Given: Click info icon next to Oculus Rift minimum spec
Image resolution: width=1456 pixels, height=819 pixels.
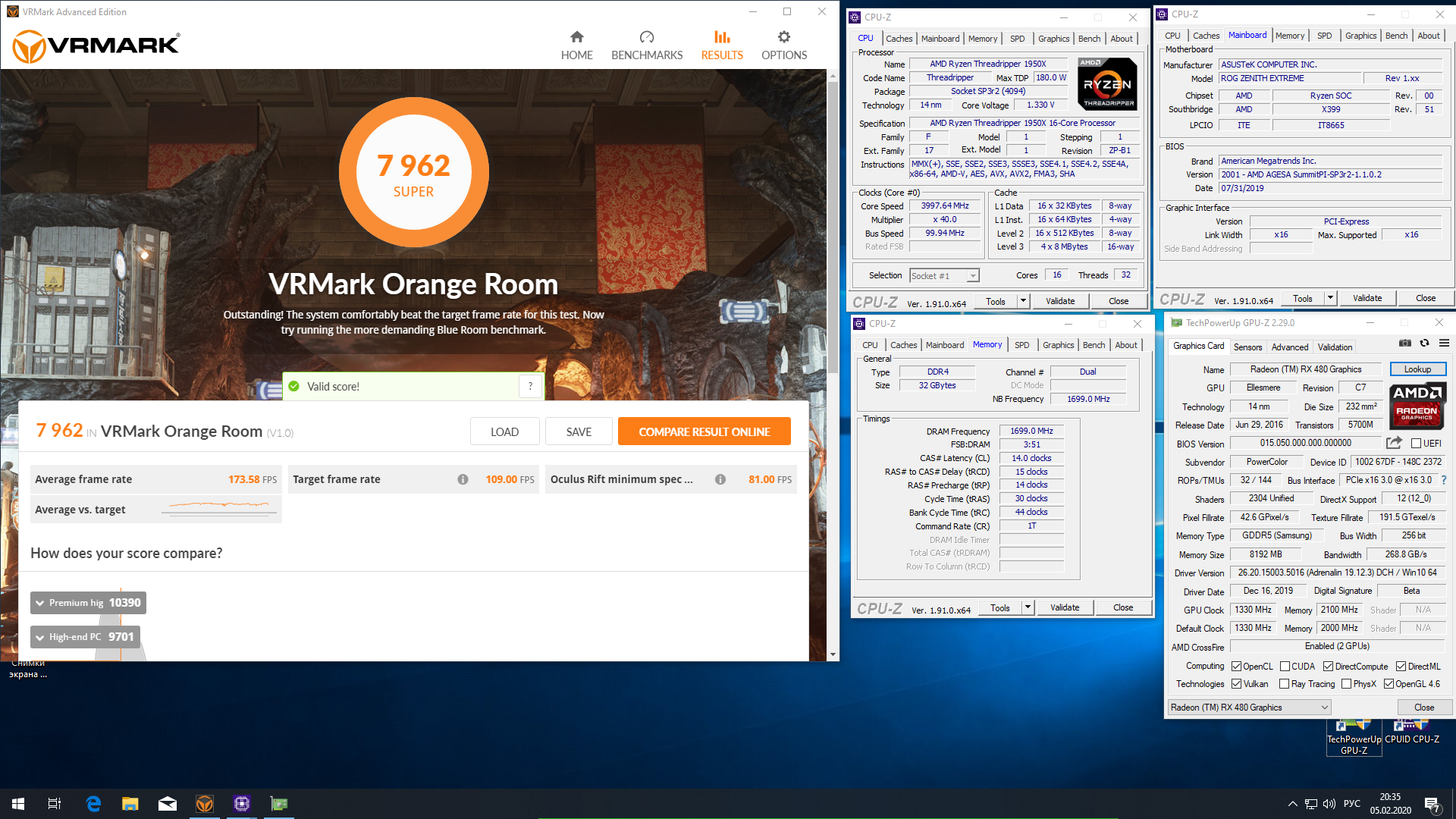Looking at the screenshot, I should 720,479.
